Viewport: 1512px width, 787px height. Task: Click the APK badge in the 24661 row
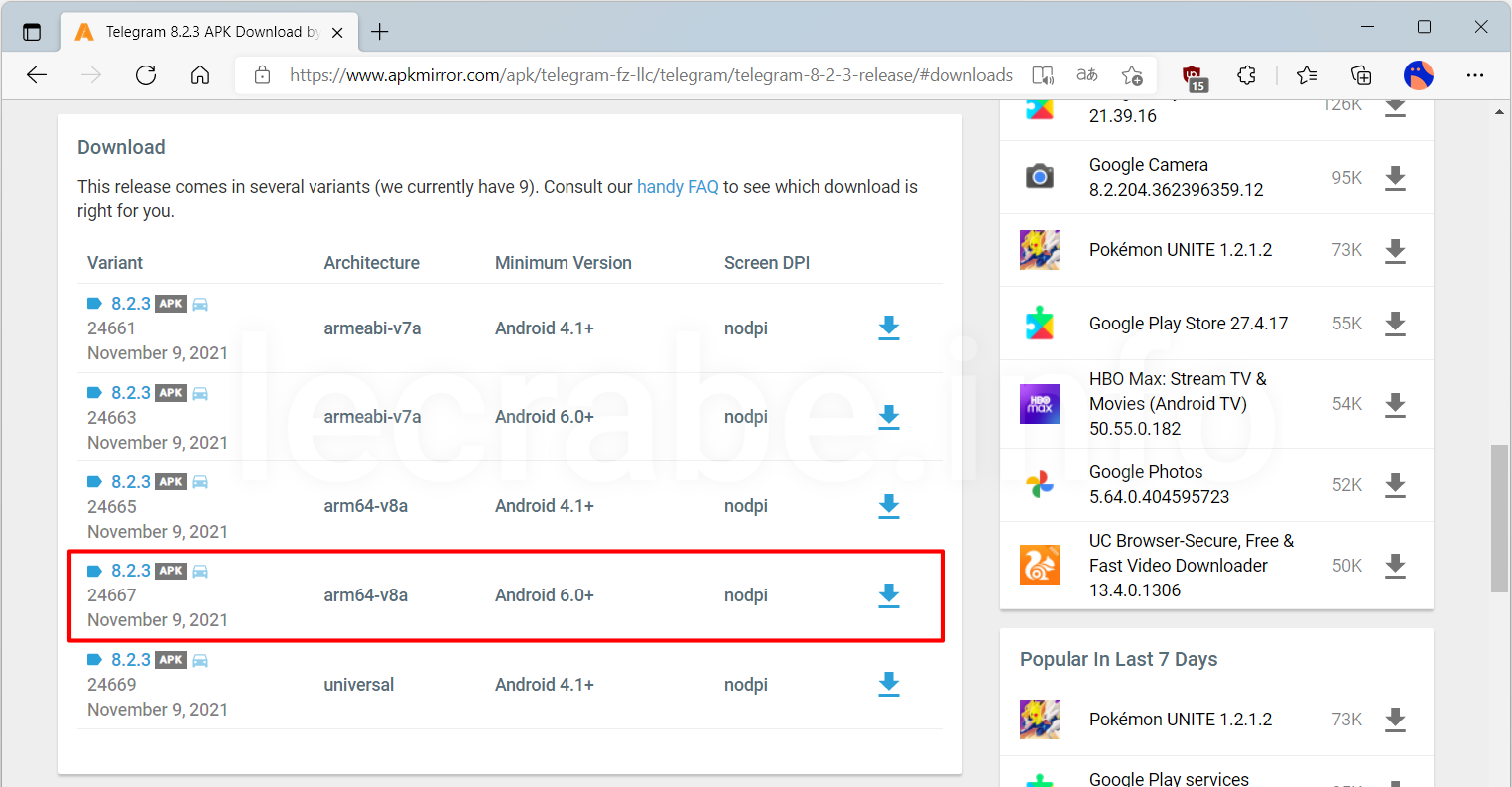[x=171, y=304]
